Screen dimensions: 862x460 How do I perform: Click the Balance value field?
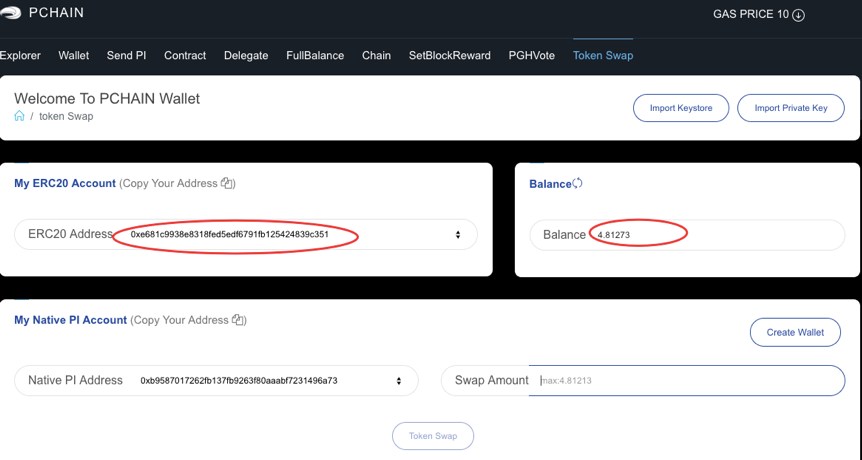click(x=687, y=235)
